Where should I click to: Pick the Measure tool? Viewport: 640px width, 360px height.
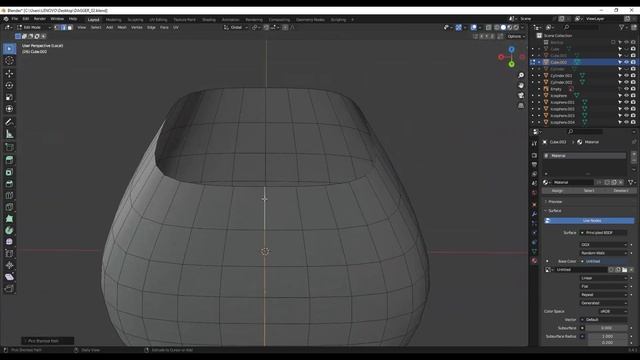tap(9, 134)
